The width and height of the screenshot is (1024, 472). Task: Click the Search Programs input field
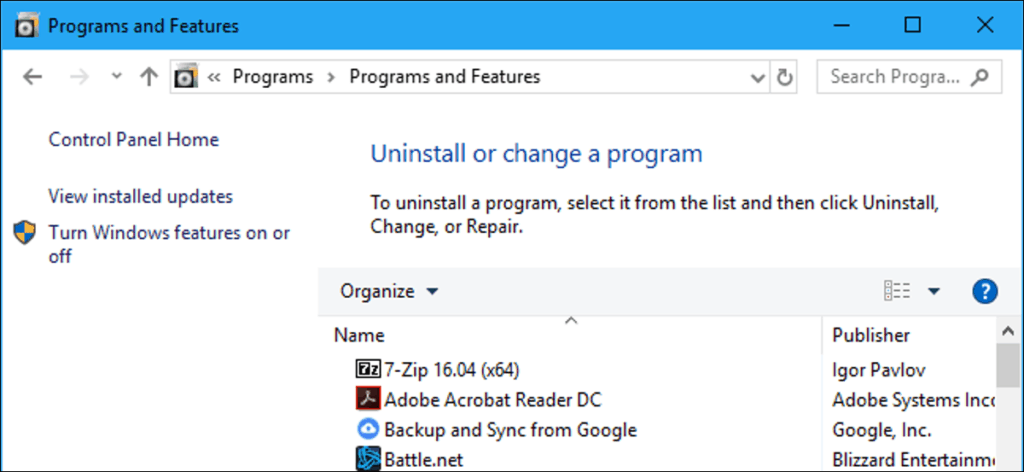point(895,77)
